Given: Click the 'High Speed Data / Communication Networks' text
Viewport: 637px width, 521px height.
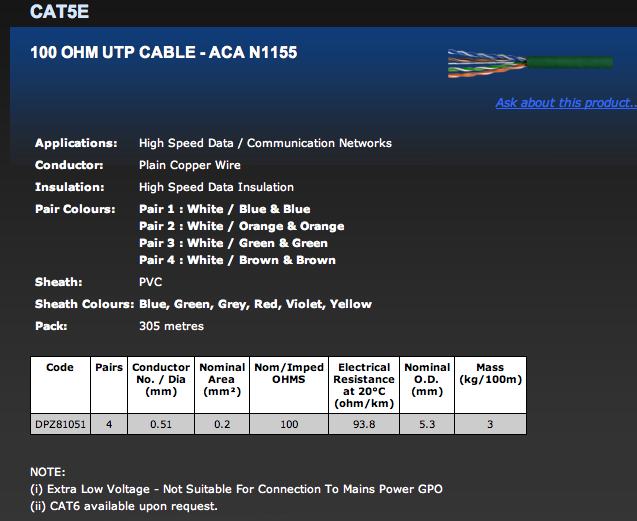Looking at the screenshot, I should [265, 143].
